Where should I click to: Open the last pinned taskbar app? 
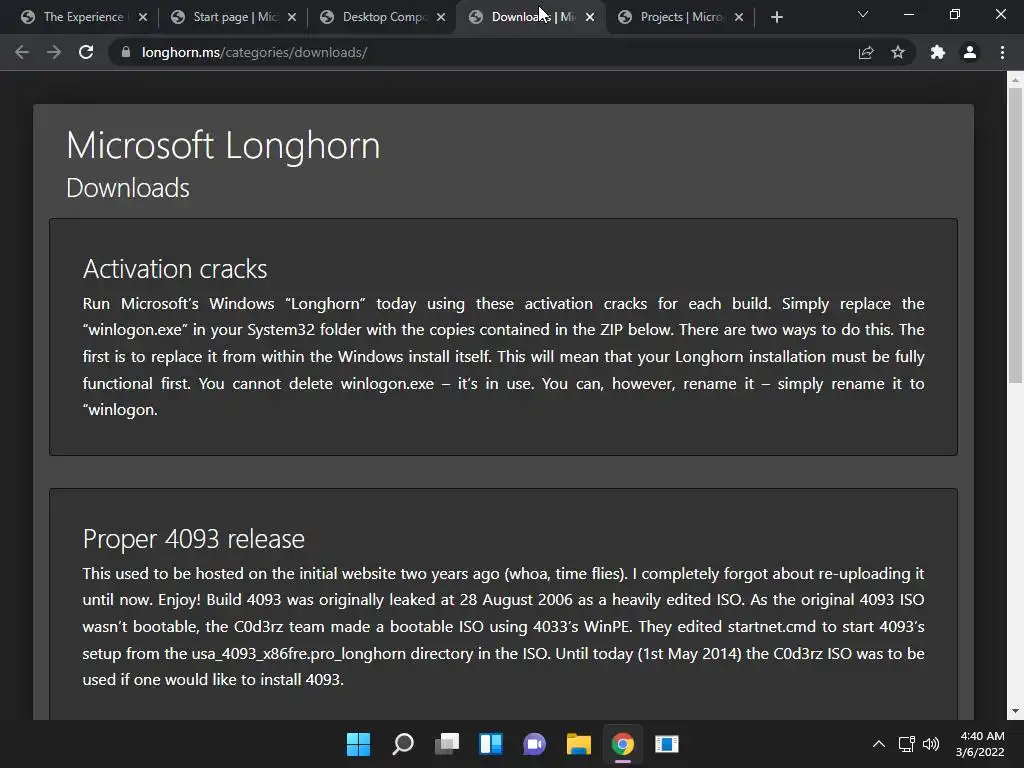pos(667,744)
